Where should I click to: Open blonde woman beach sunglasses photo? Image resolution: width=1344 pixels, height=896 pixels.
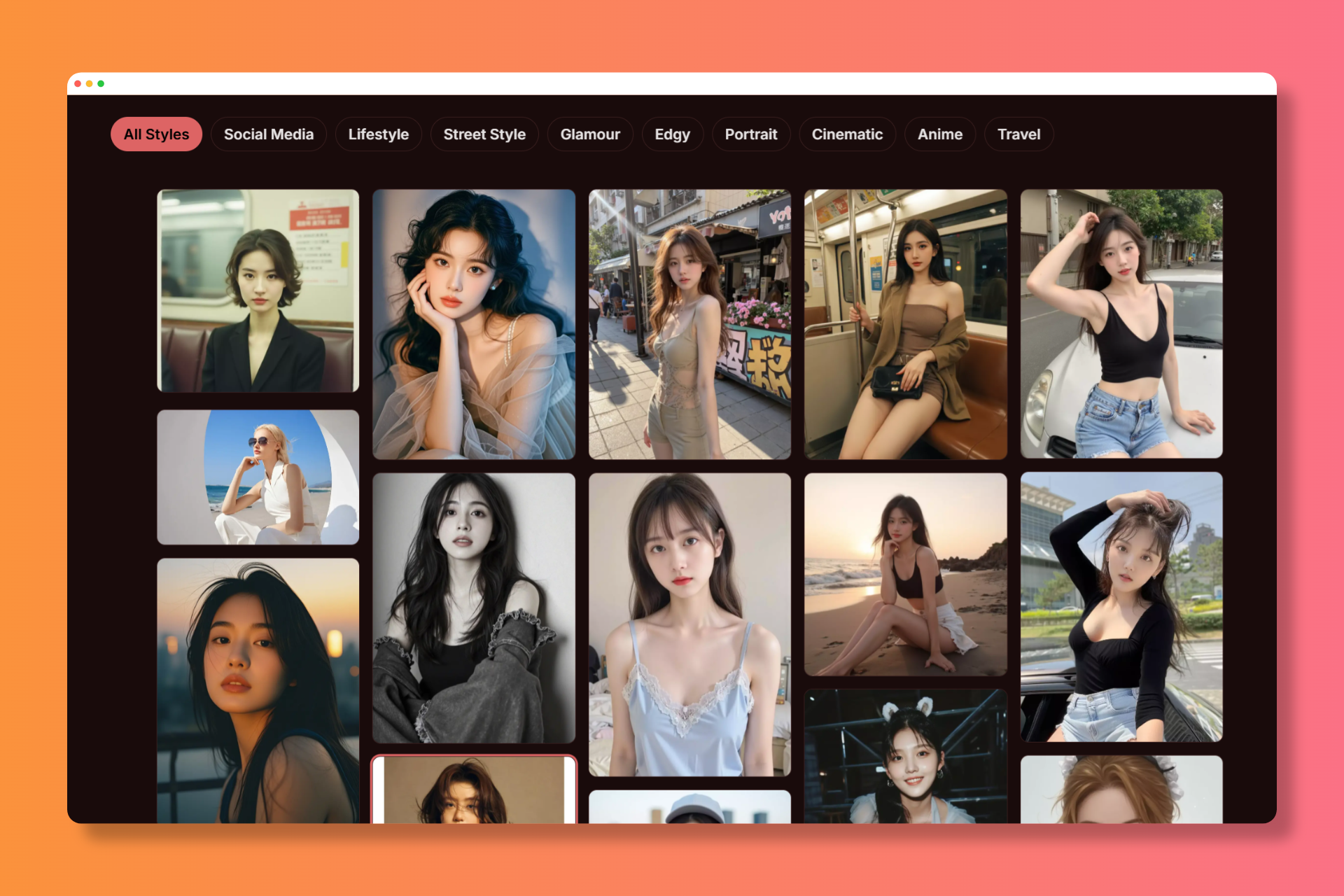[x=258, y=477]
